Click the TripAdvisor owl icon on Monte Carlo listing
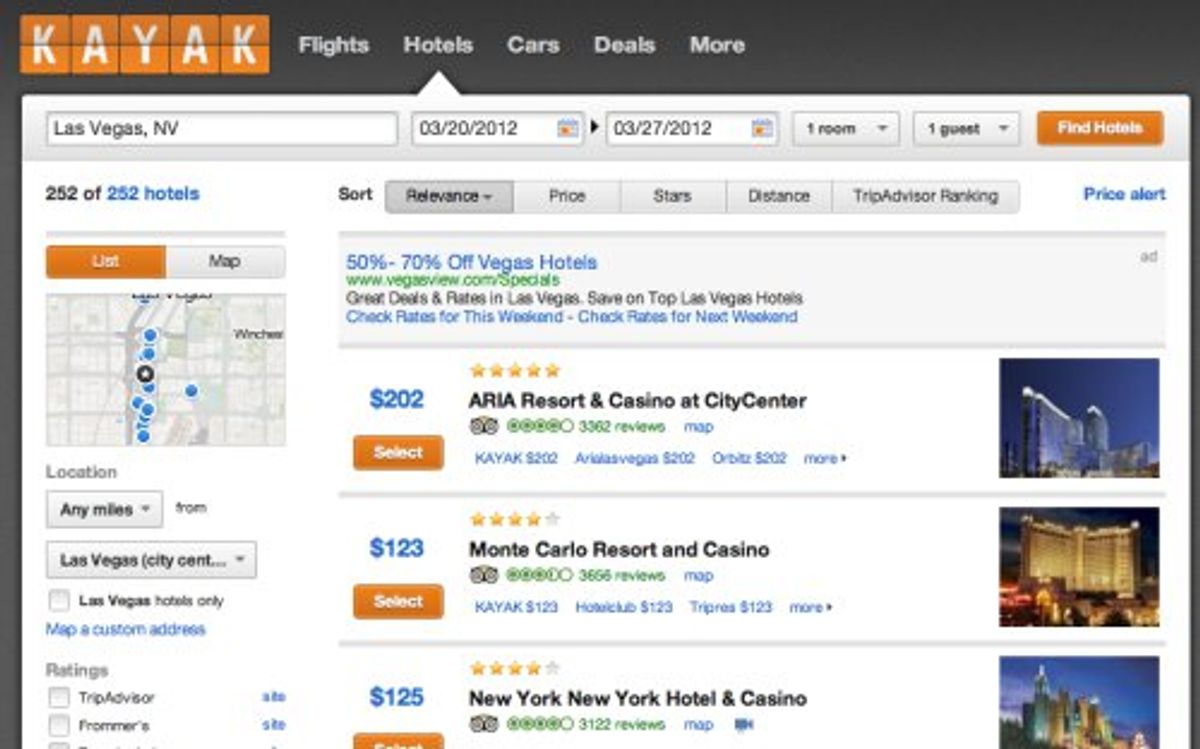Image resolution: width=1200 pixels, height=749 pixels. [486, 576]
